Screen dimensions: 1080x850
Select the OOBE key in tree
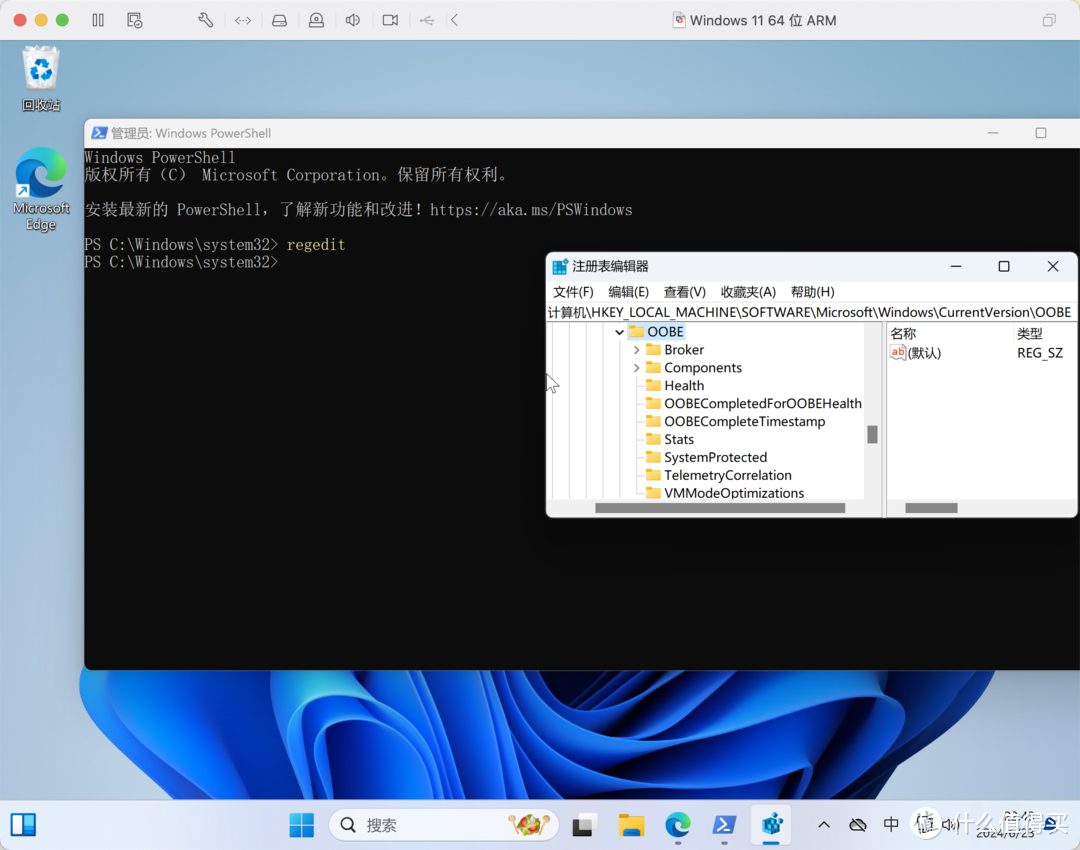tap(665, 332)
